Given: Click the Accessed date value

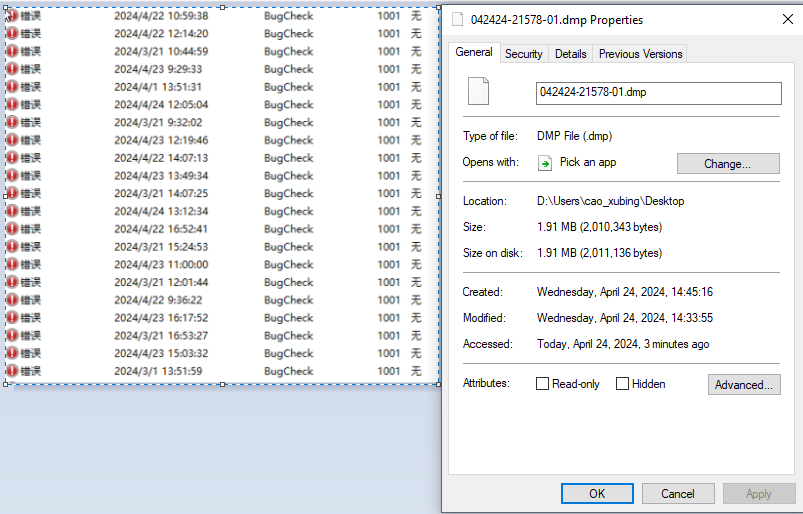Looking at the screenshot, I should pyautogui.click(x=623, y=344).
